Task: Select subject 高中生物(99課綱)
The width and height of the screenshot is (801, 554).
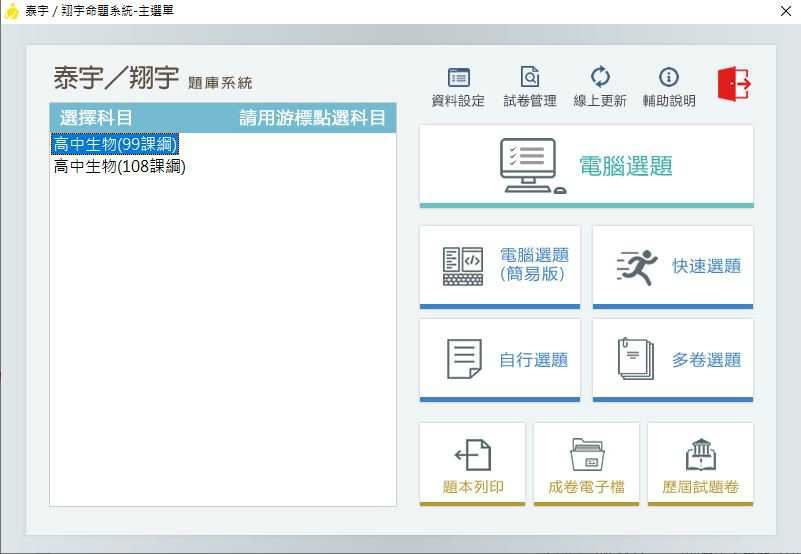Action: pyautogui.click(x=115, y=144)
